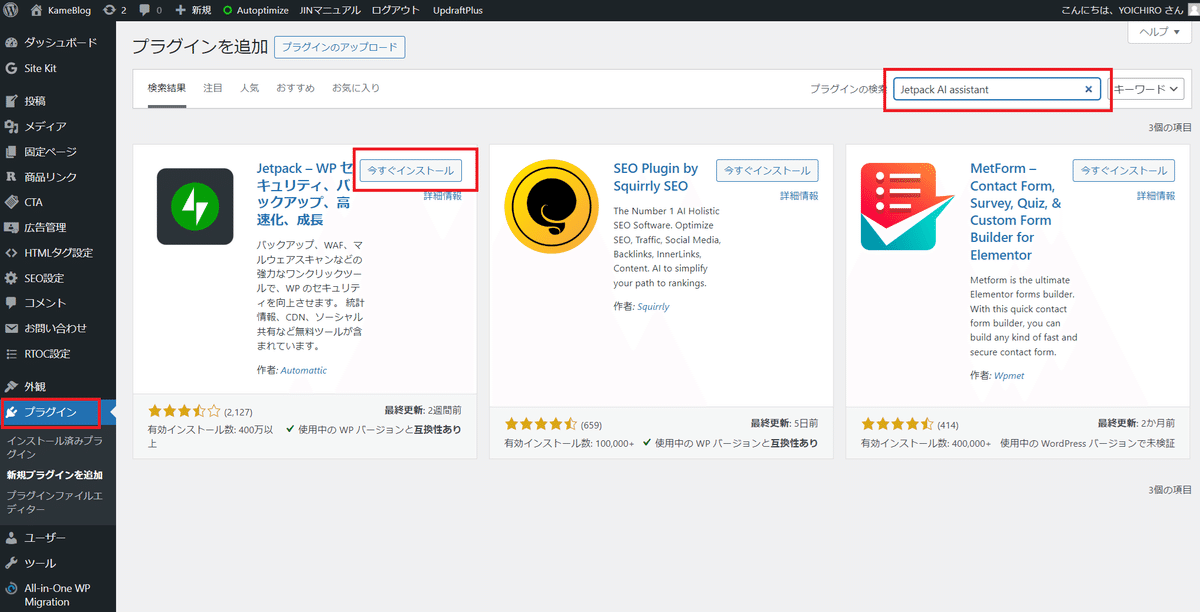Switch to the 検索結果 tab
1200x612 pixels.
point(167,88)
